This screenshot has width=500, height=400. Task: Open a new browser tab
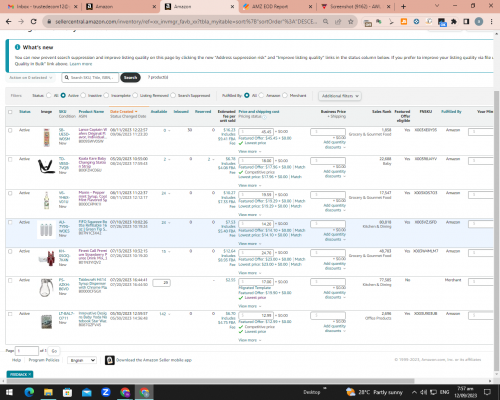403,6
